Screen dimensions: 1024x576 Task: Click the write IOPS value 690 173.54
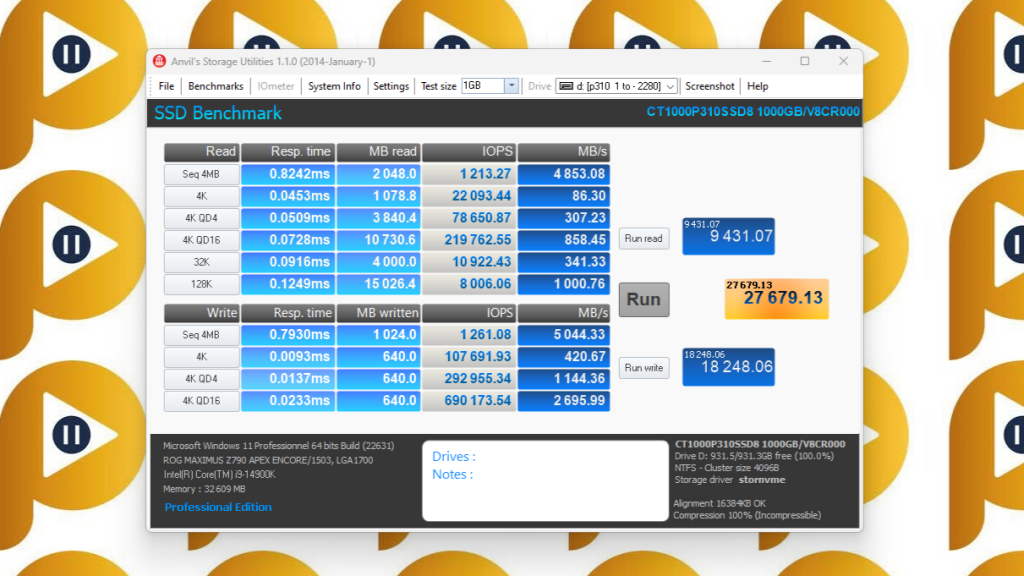tap(469, 401)
